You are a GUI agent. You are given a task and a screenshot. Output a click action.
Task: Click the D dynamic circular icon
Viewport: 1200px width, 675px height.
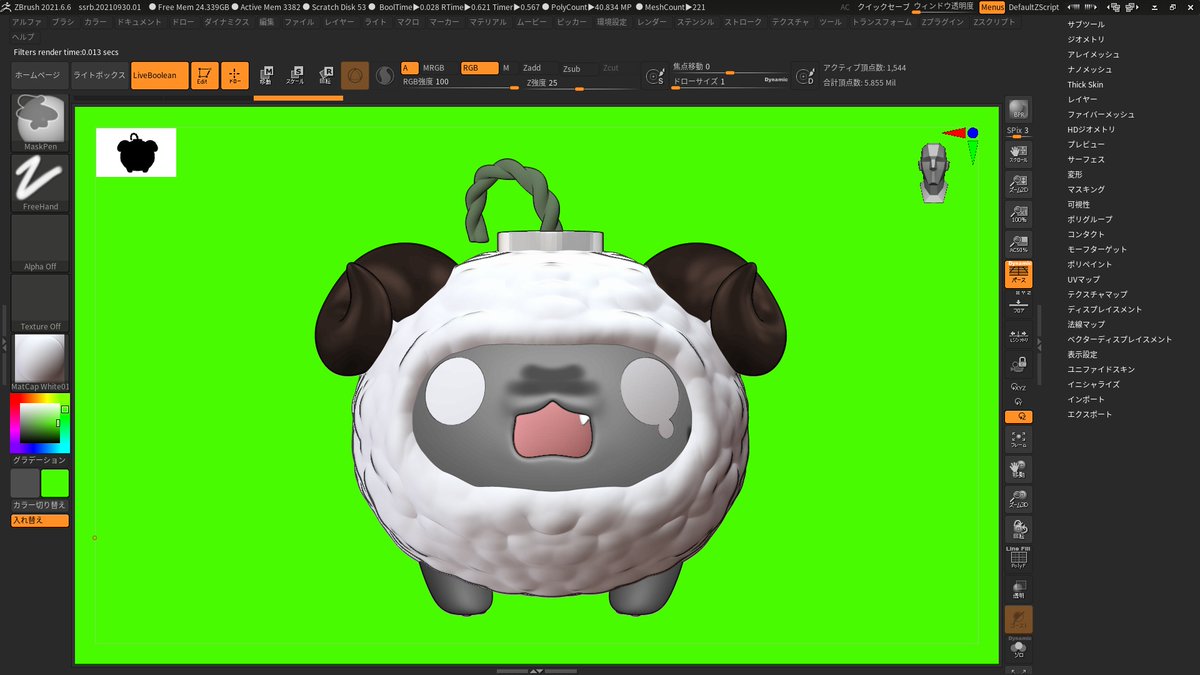click(x=804, y=76)
